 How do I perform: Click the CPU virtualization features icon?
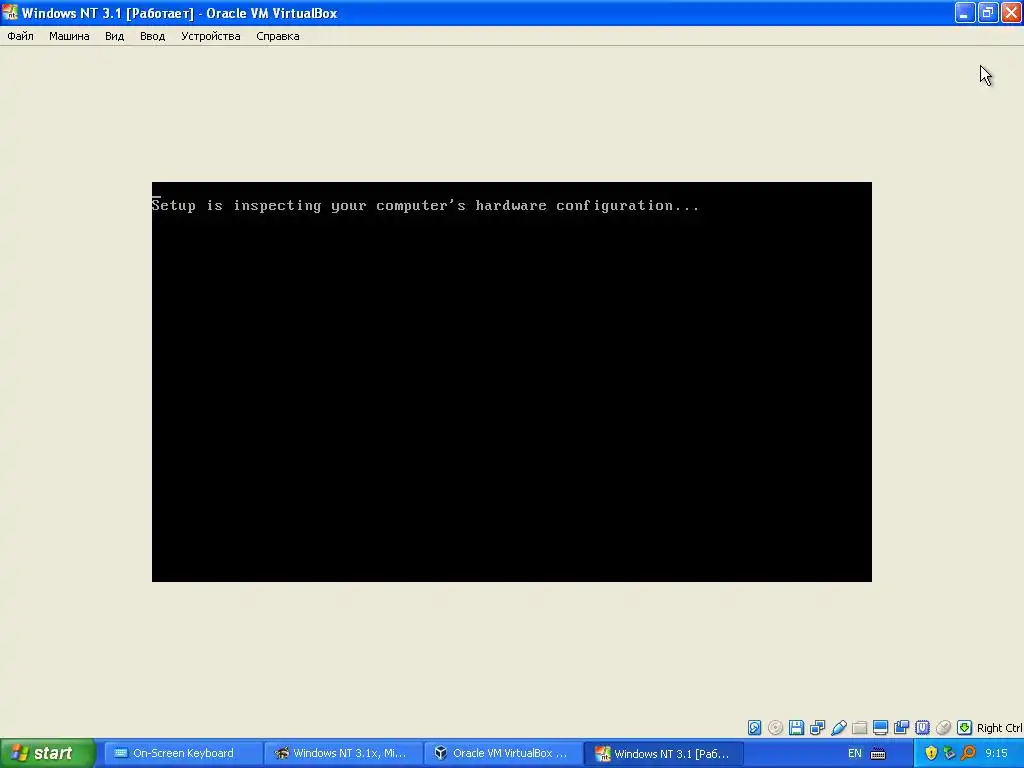(922, 728)
